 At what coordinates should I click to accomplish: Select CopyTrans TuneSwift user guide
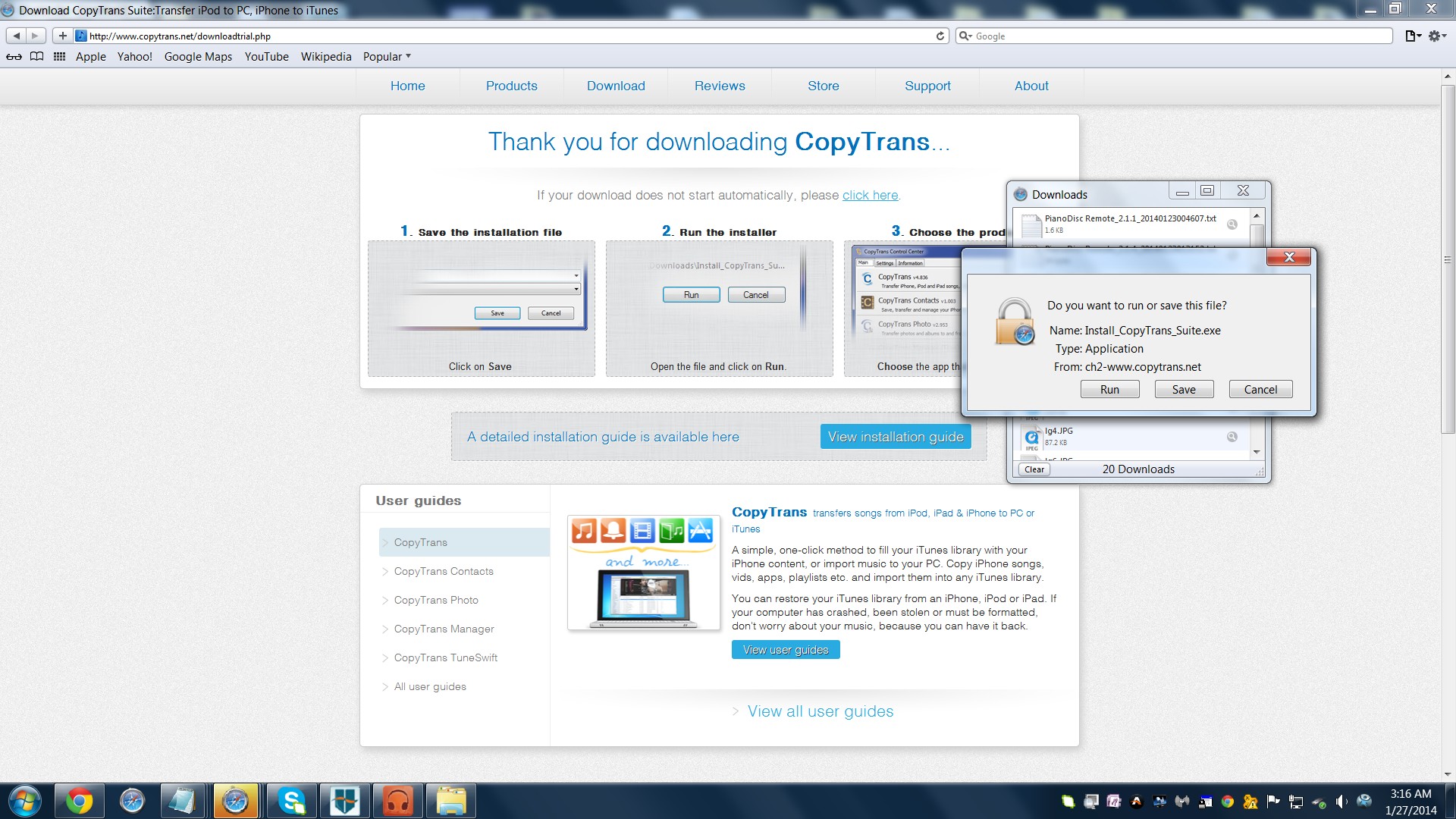tap(446, 657)
